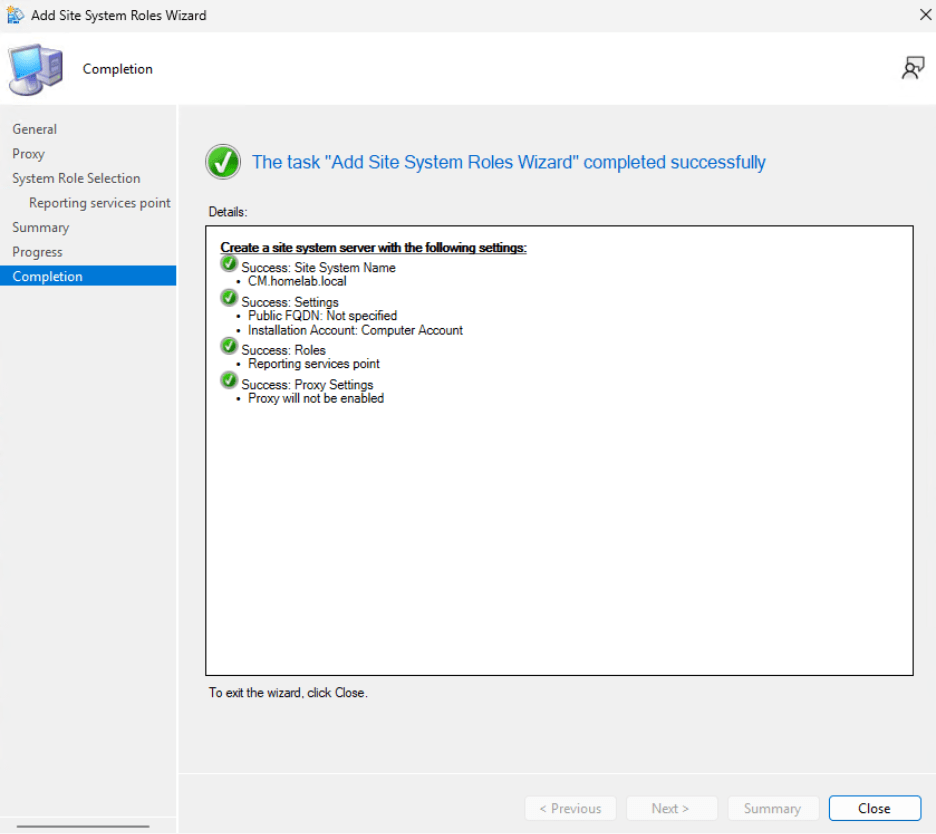
Task: Select the Completion step in sidebar
Action: click(48, 277)
